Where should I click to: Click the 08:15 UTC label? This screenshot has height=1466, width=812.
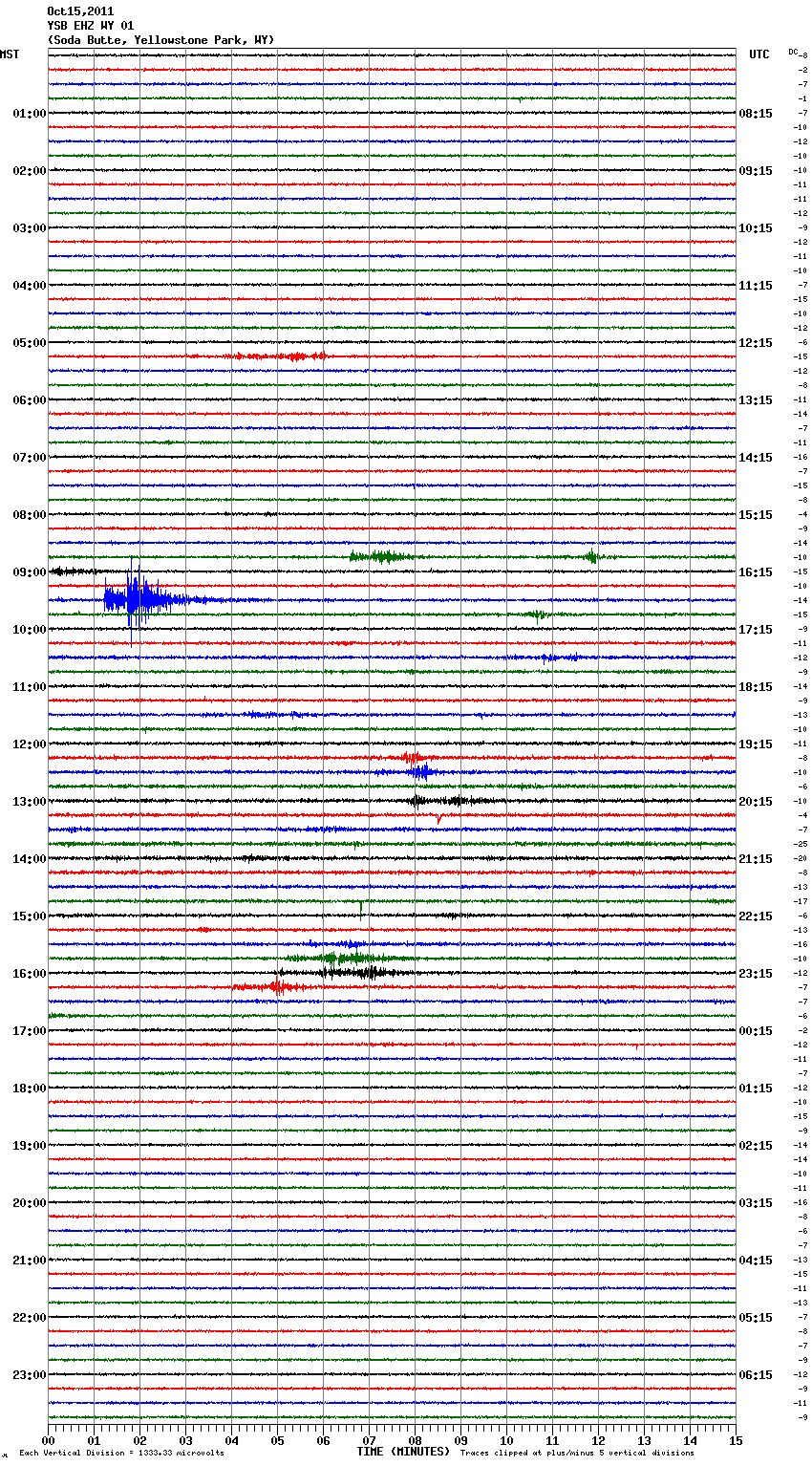click(756, 114)
